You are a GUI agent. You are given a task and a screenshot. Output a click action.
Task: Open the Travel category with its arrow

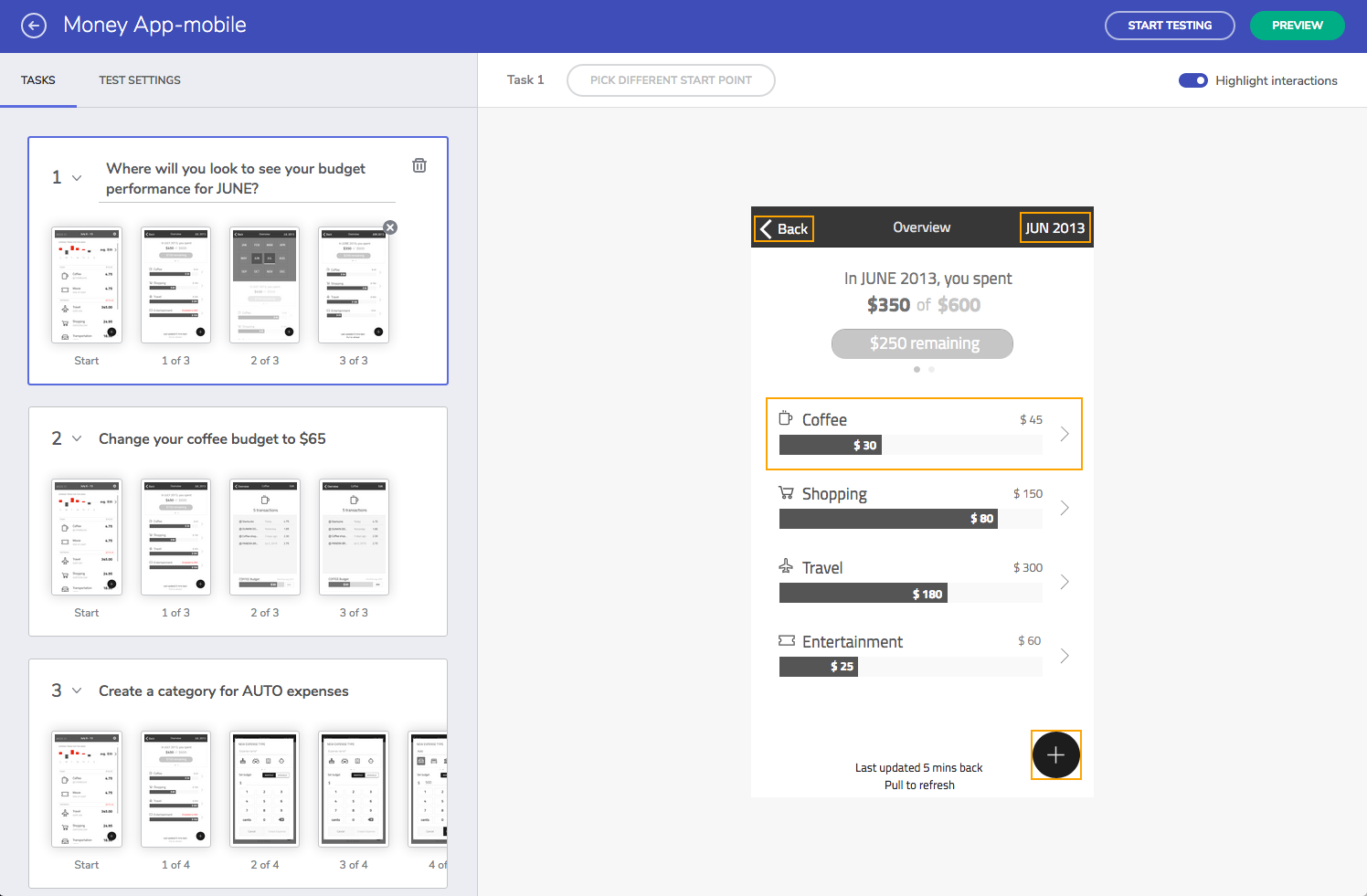1065,582
